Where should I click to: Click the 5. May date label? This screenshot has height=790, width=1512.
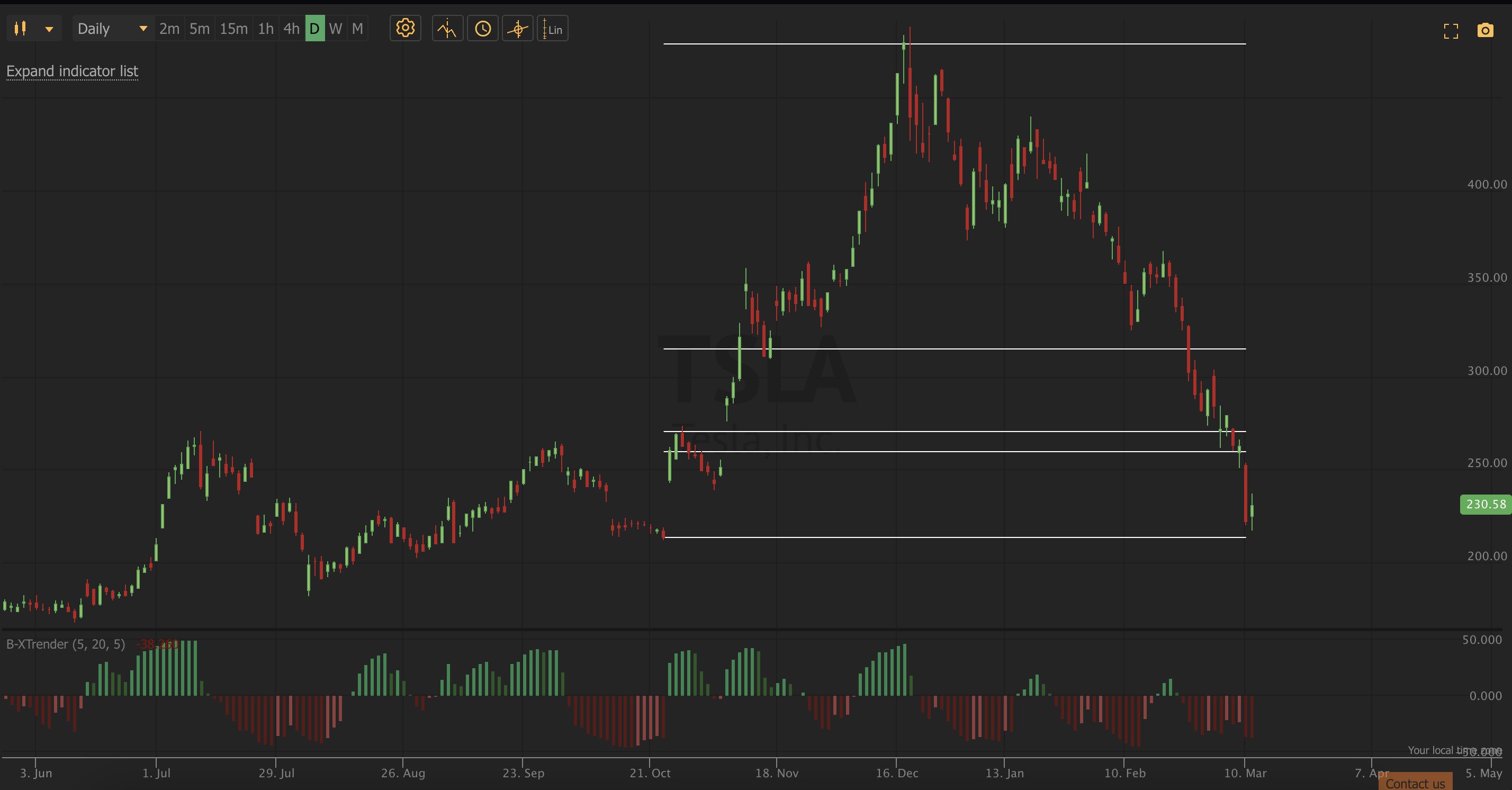[1483, 773]
